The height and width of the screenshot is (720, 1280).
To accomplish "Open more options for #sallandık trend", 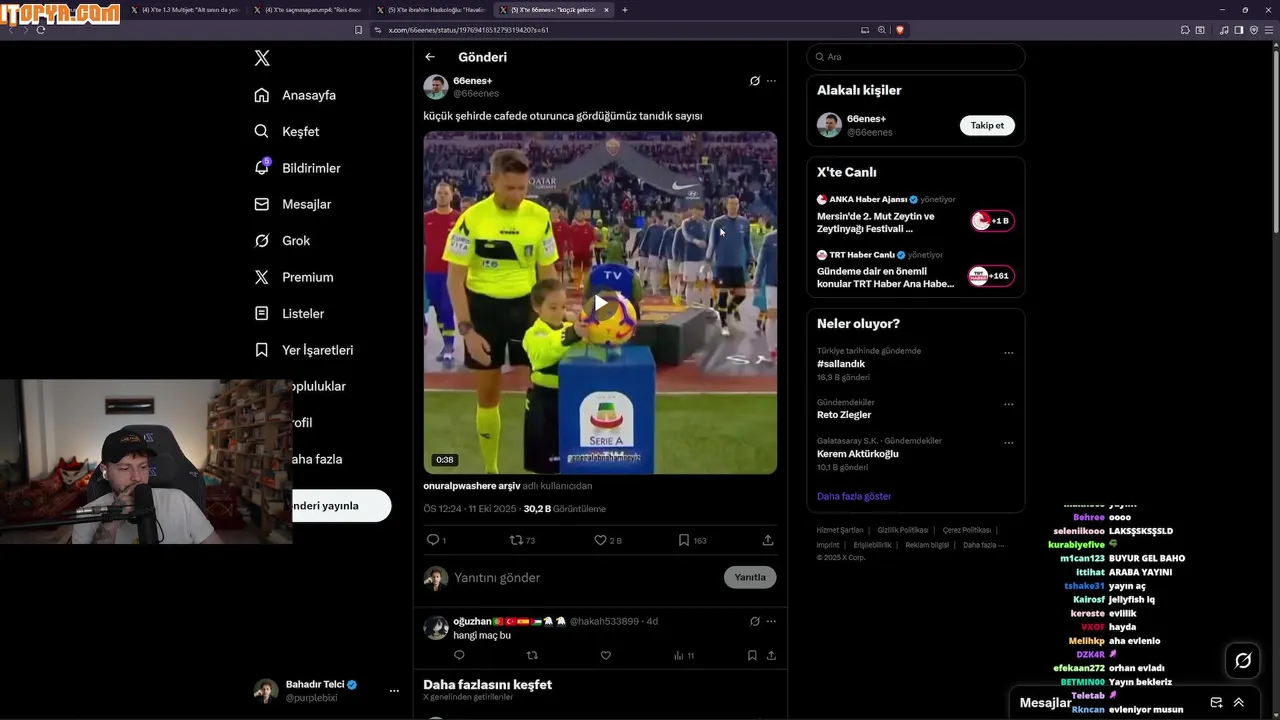I will [1008, 353].
